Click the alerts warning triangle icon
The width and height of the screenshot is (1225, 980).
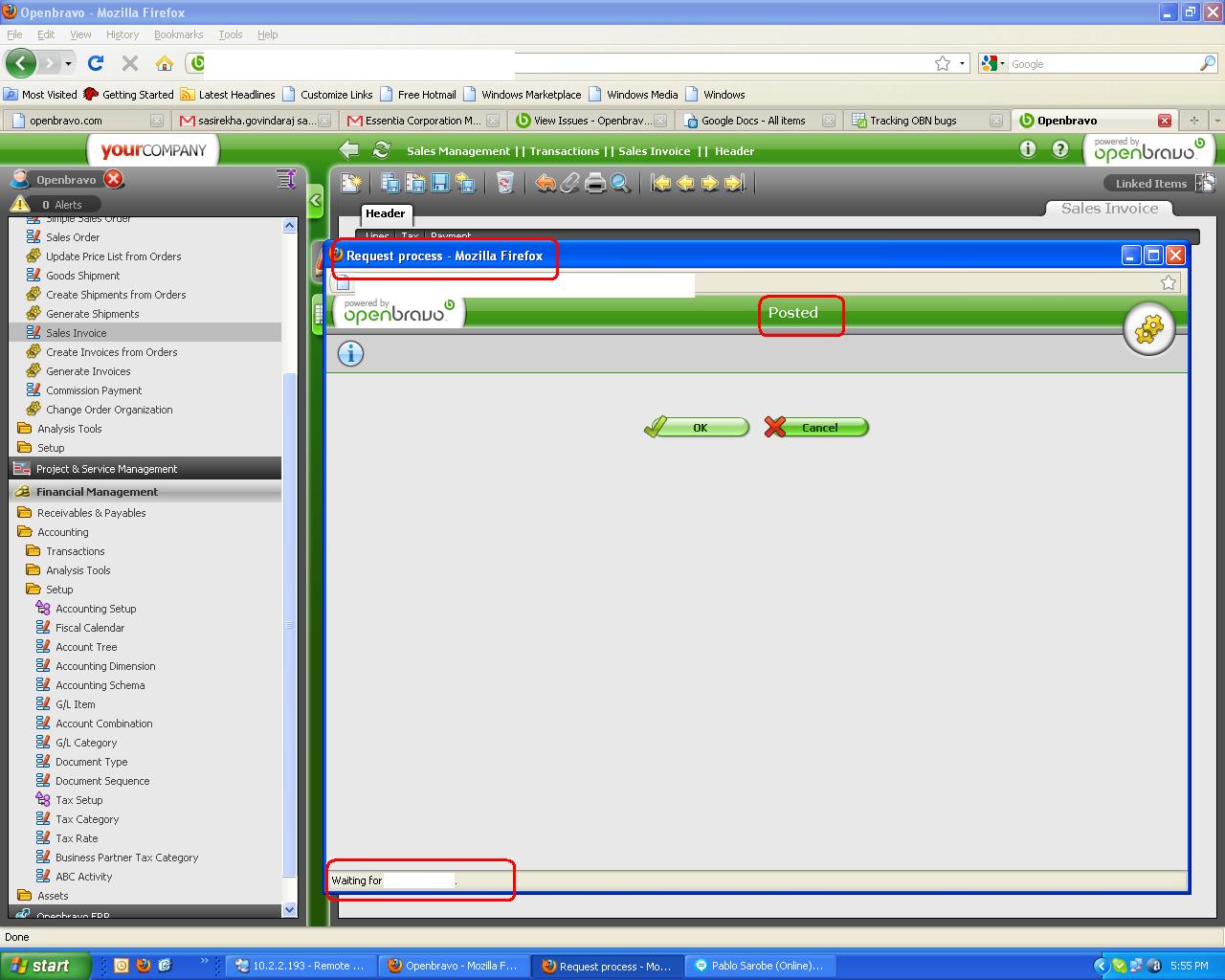tap(20, 204)
